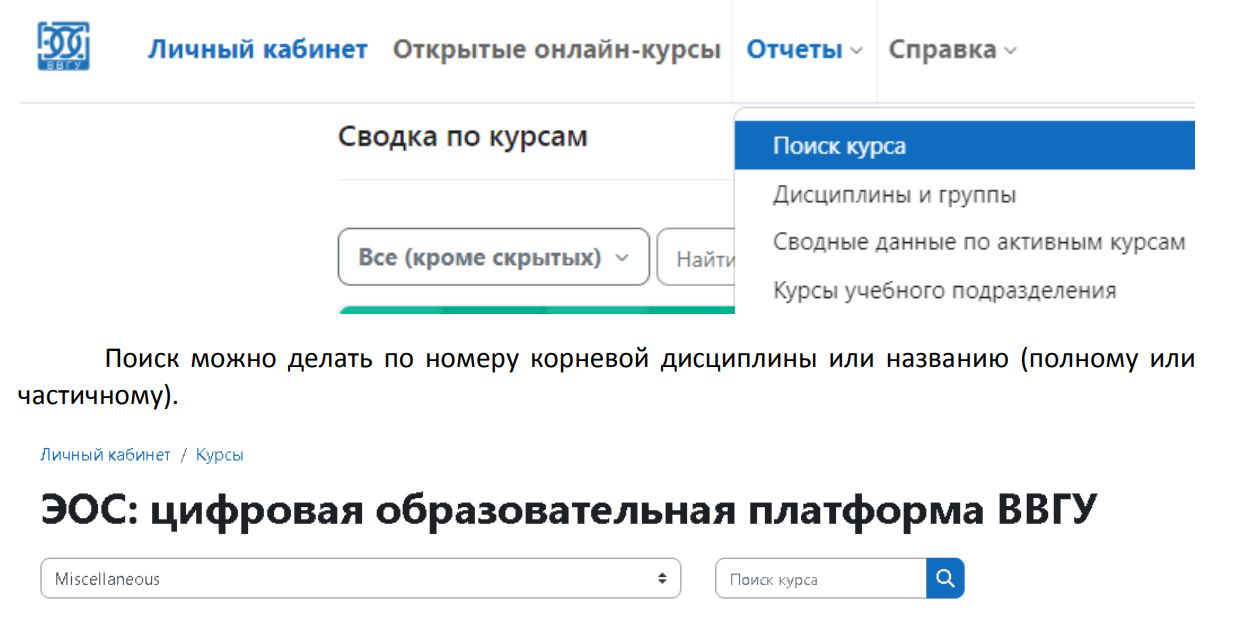Open Сводные данные по активным курсам
This screenshot has height=622, width=1234.
978,243
